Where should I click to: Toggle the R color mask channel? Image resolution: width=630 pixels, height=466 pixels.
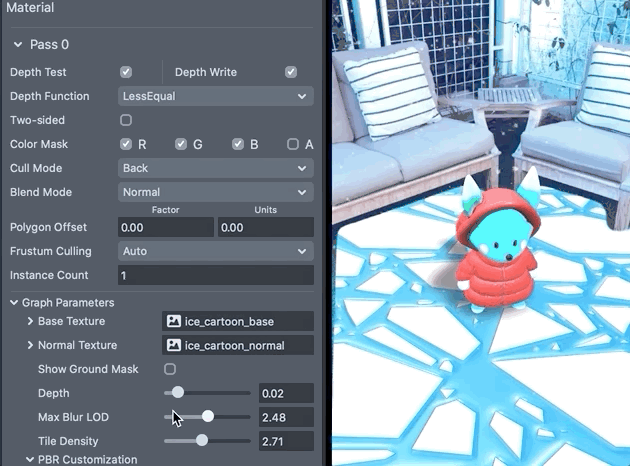[126, 144]
